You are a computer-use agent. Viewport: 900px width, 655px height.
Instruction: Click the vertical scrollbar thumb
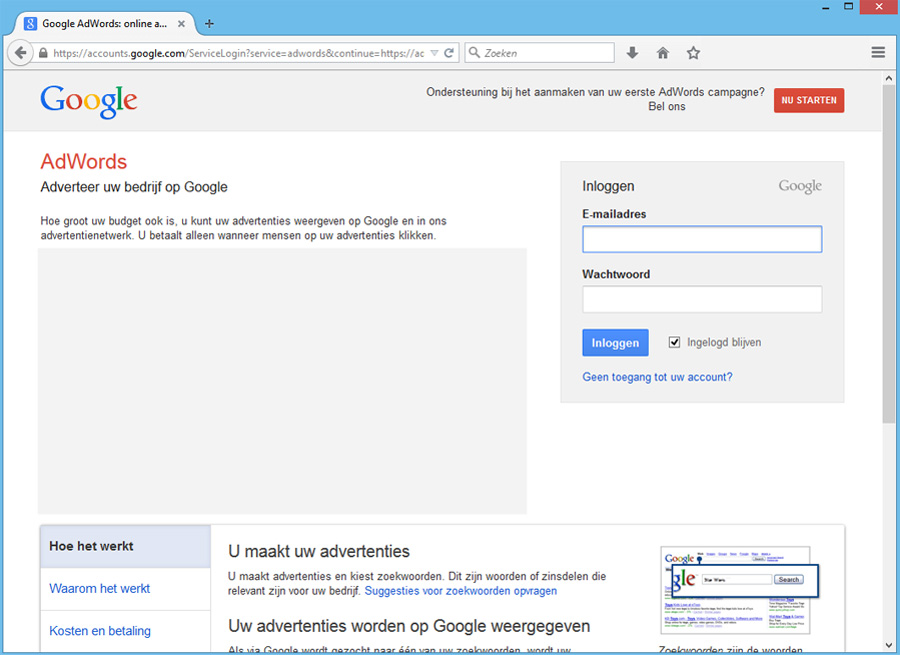pyautogui.click(x=889, y=254)
